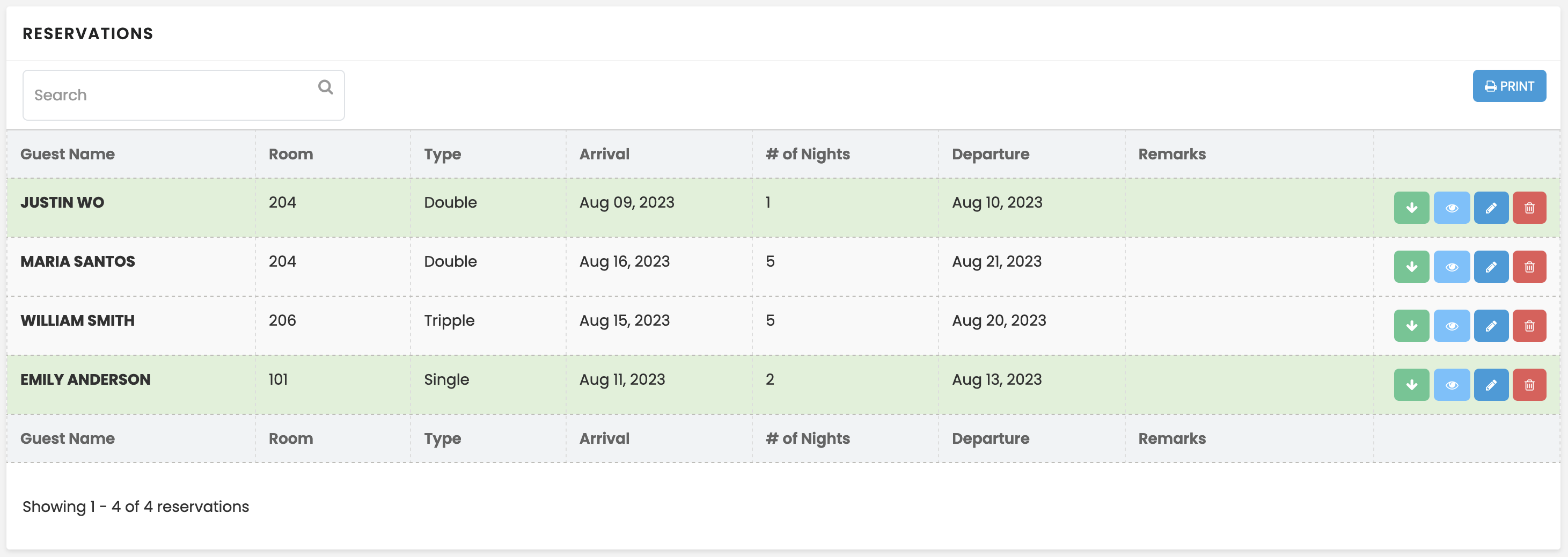
Task: Edit William Smith reservation with pencil icon
Action: (1491, 326)
